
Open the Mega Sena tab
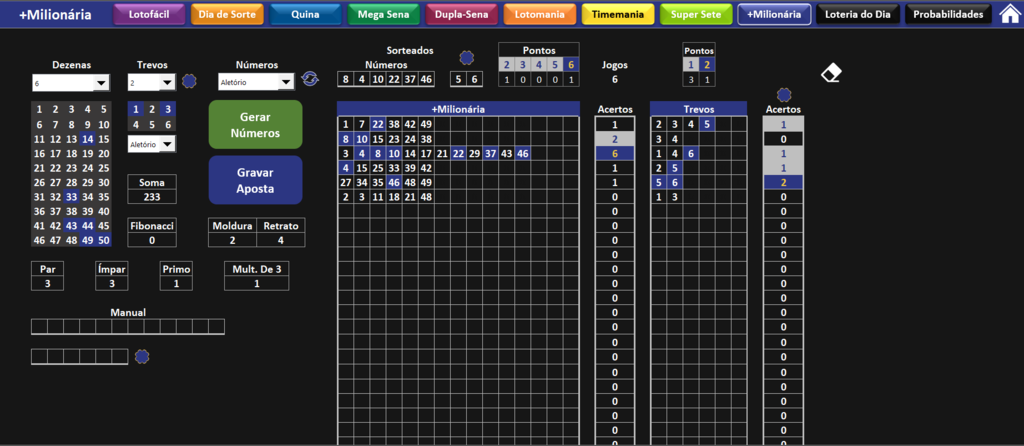pos(383,14)
